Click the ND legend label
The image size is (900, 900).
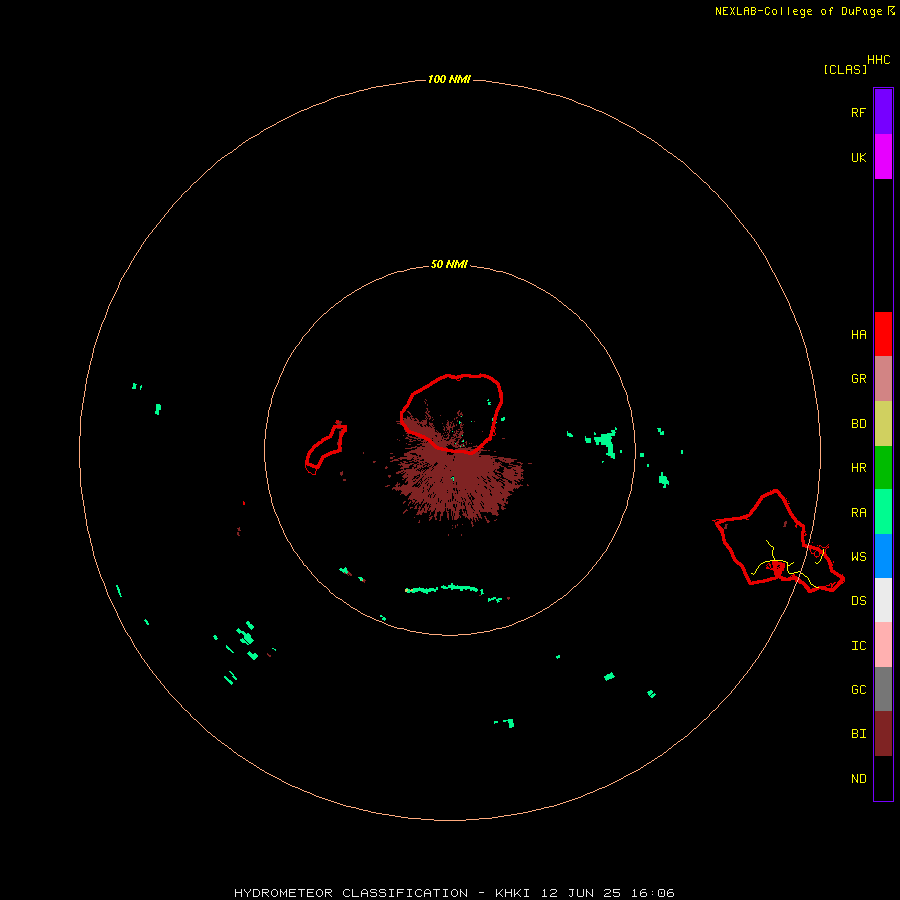point(858,778)
